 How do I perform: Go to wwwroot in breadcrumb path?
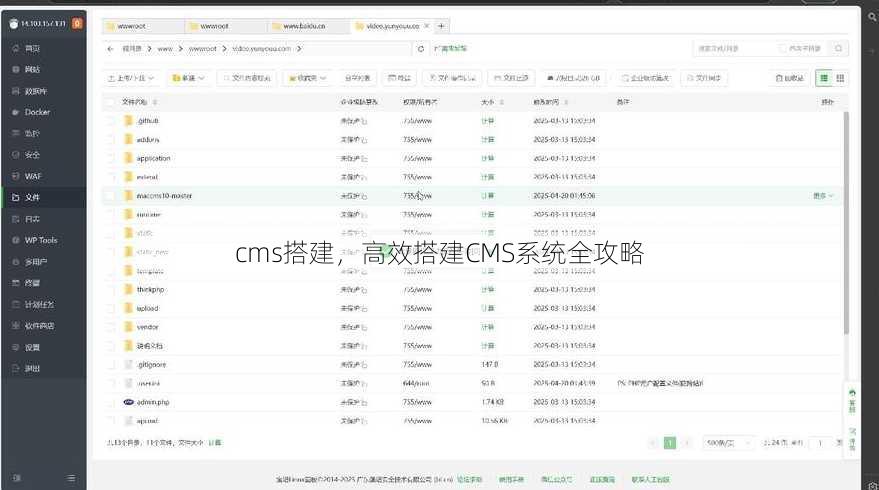click(x=202, y=49)
